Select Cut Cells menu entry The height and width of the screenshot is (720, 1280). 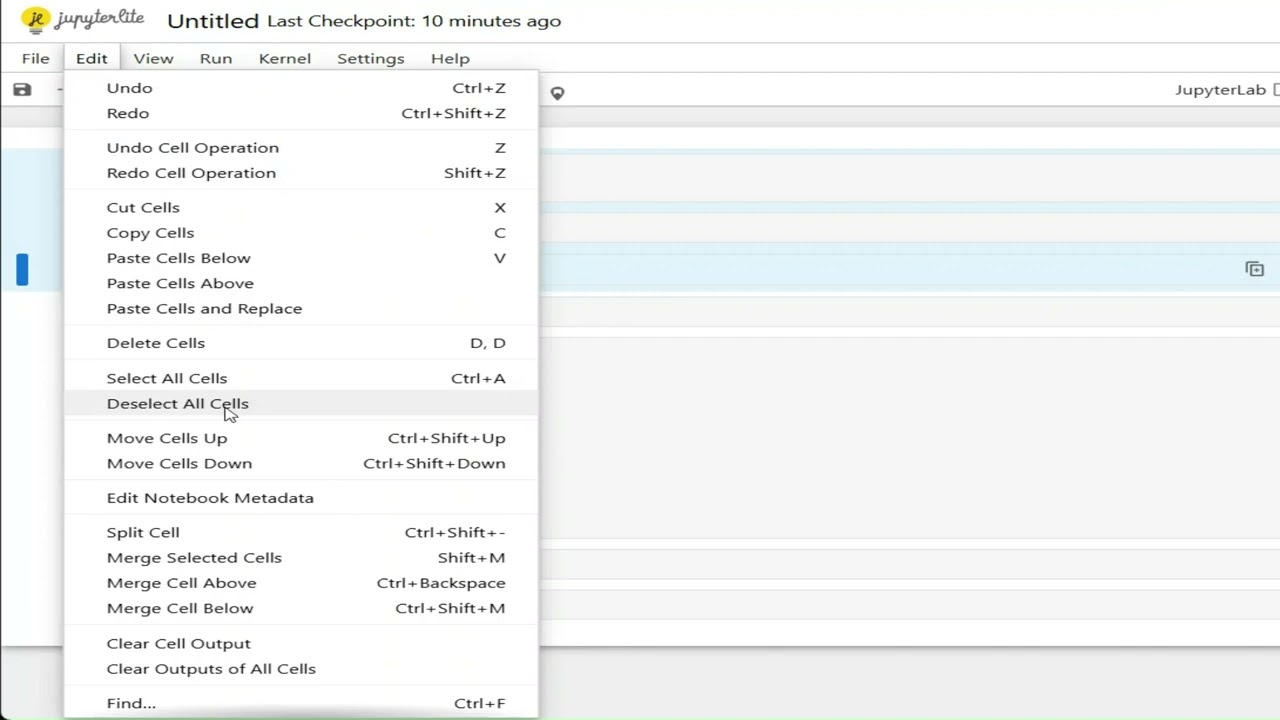click(x=143, y=208)
